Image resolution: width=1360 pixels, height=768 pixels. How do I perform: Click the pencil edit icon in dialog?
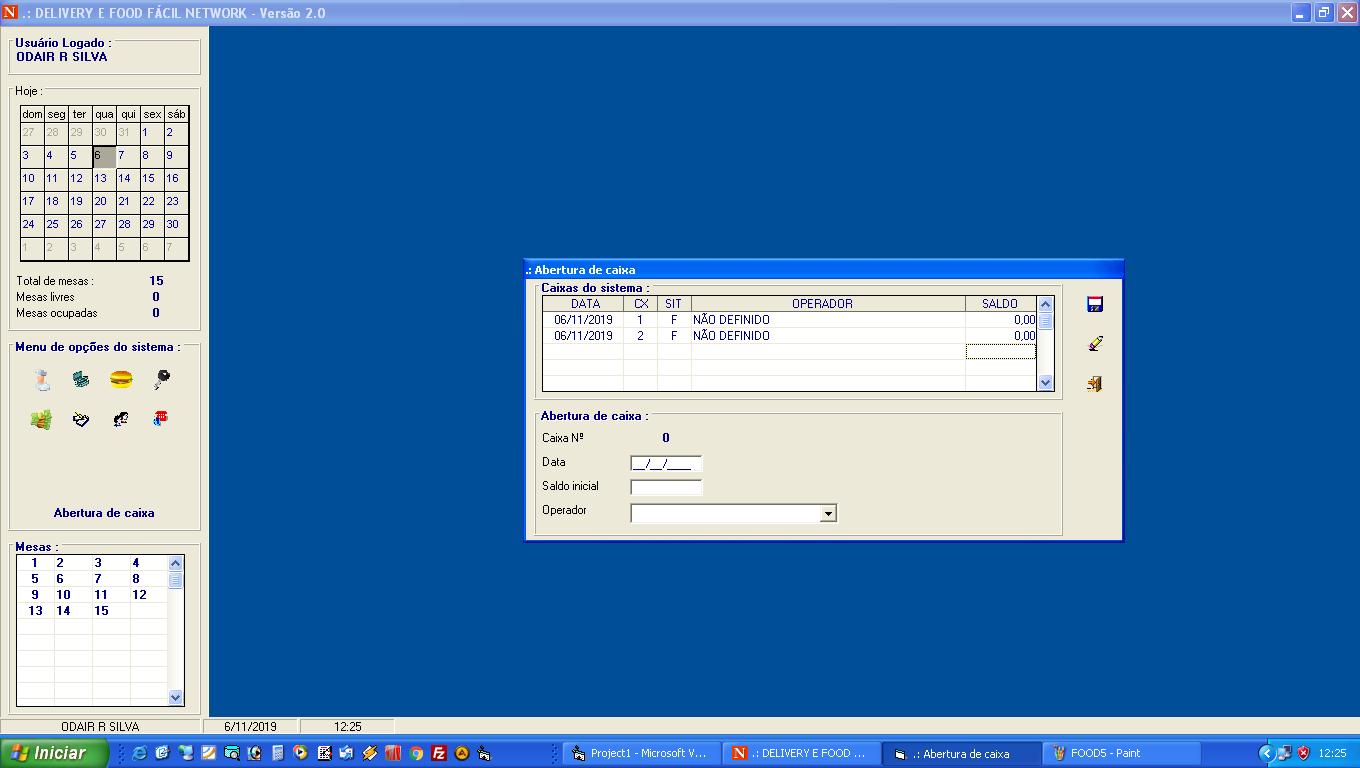pos(1094,344)
